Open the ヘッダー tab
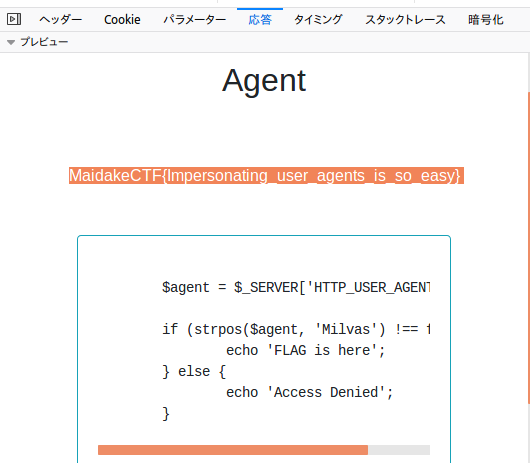 [x=60, y=20]
